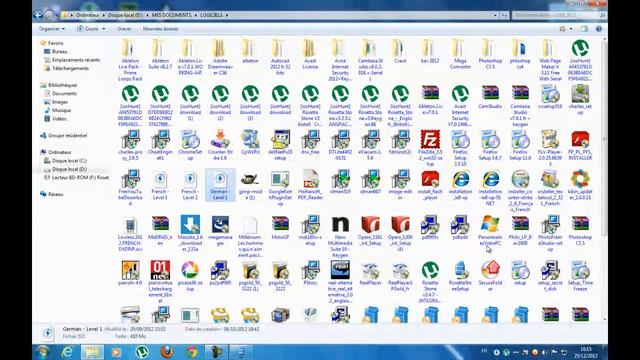640x360 pixels.
Task: Select Groupe résidentiel in the sidebar
Action: click(68, 136)
